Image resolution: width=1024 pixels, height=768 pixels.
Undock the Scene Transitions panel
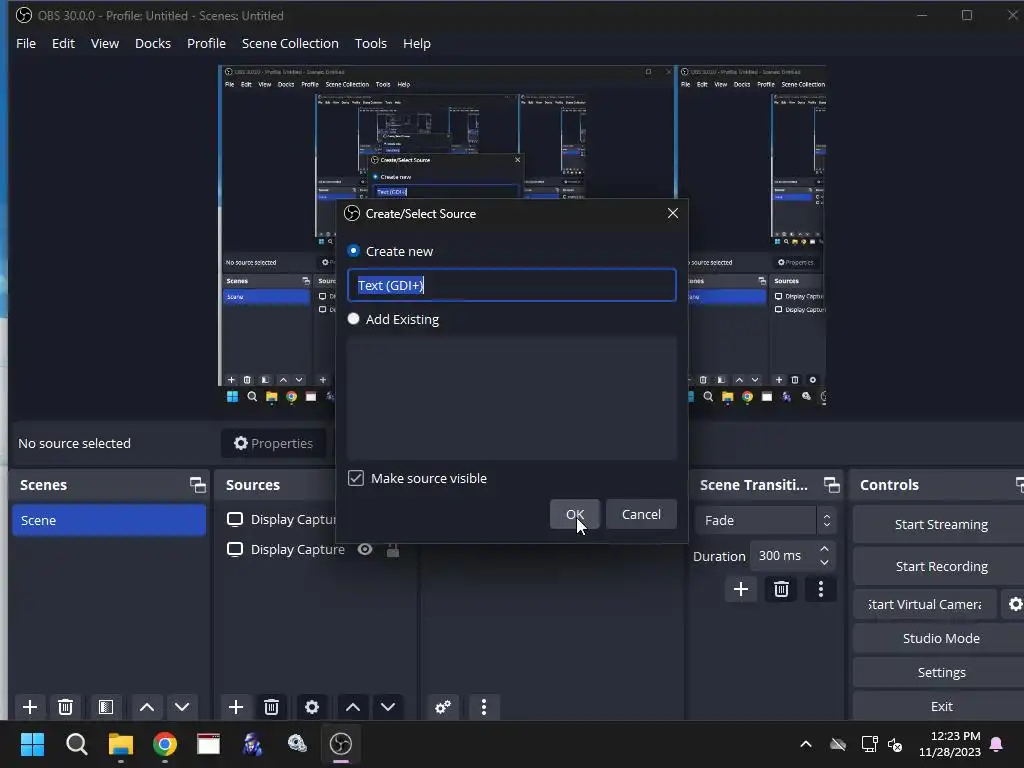(831, 485)
